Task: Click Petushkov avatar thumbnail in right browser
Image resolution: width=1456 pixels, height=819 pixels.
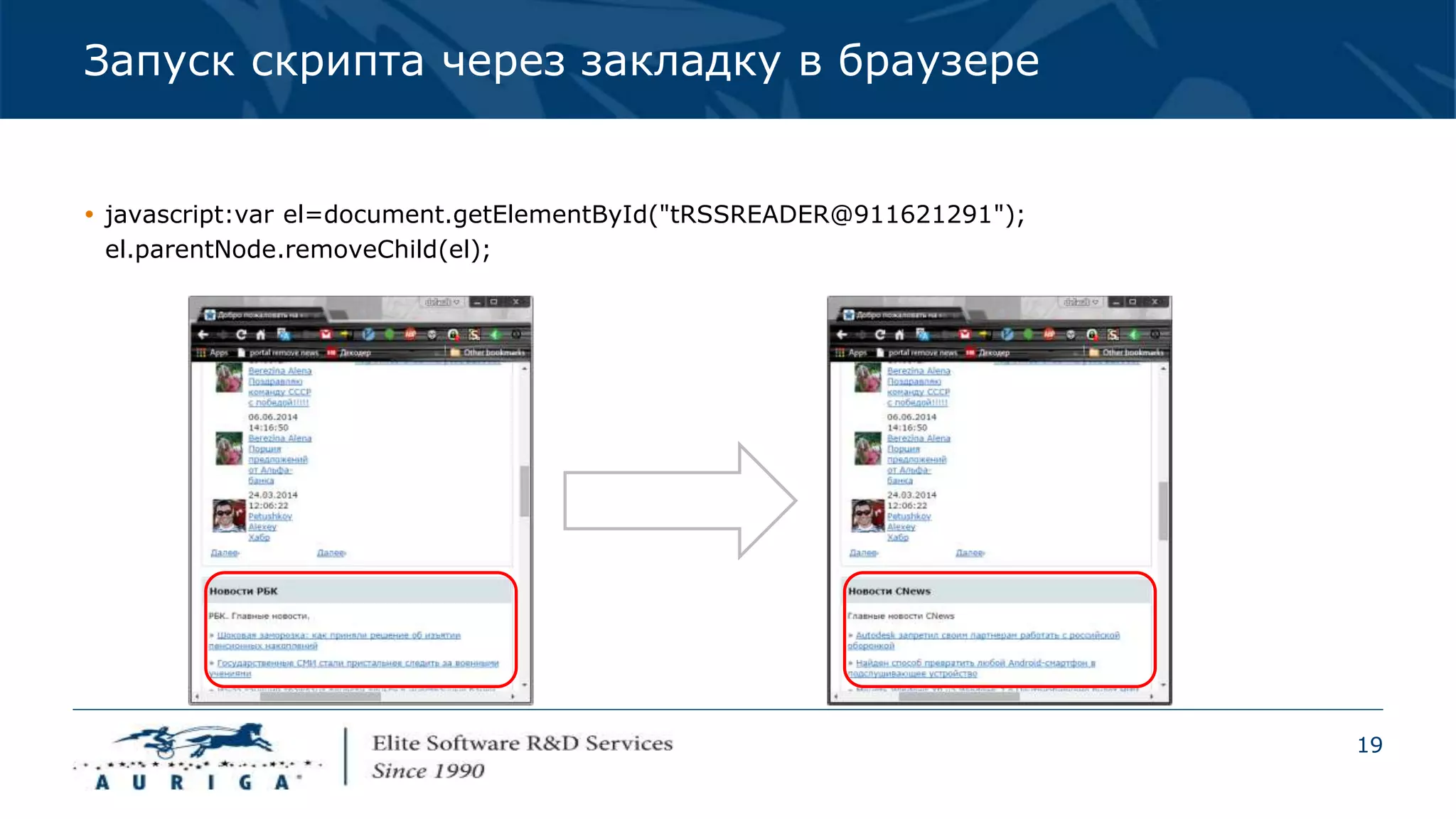Action: click(x=868, y=515)
